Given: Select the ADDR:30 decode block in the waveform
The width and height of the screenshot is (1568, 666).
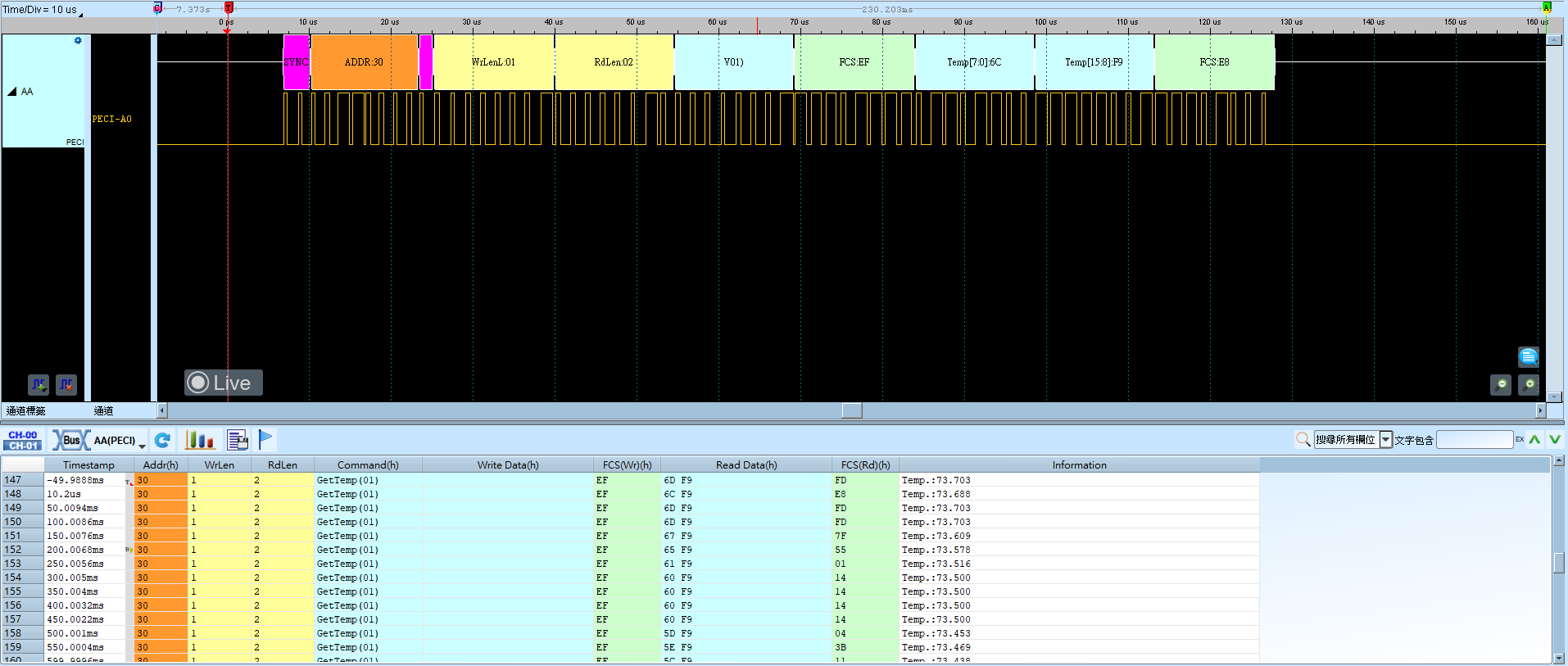Looking at the screenshot, I should click(365, 62).
